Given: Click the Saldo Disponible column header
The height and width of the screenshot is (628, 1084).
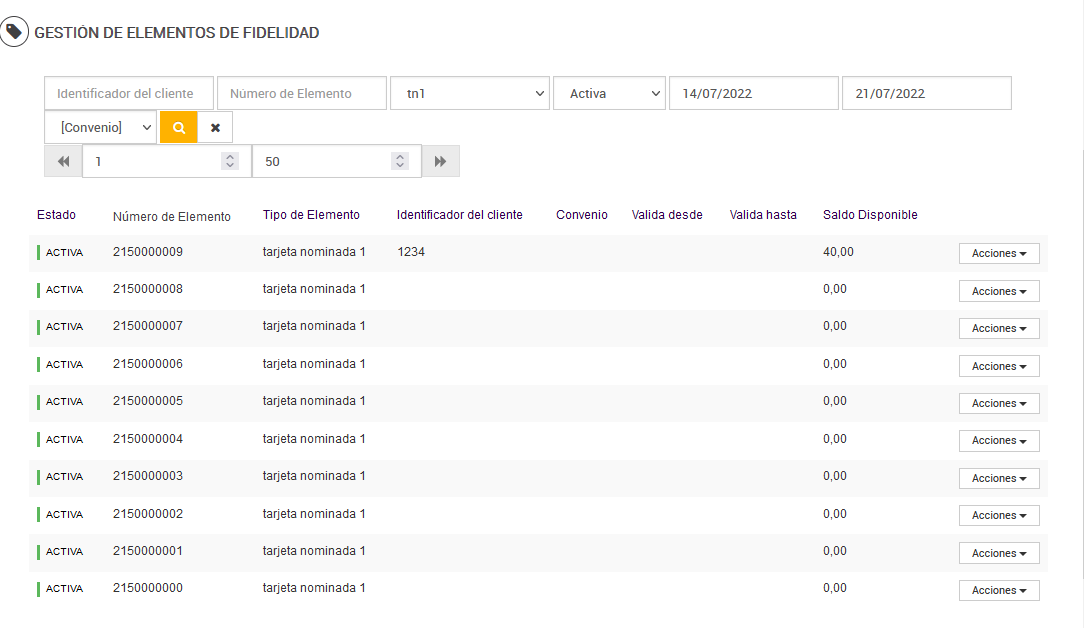Looking at the screenshot, I should (870, 215).
